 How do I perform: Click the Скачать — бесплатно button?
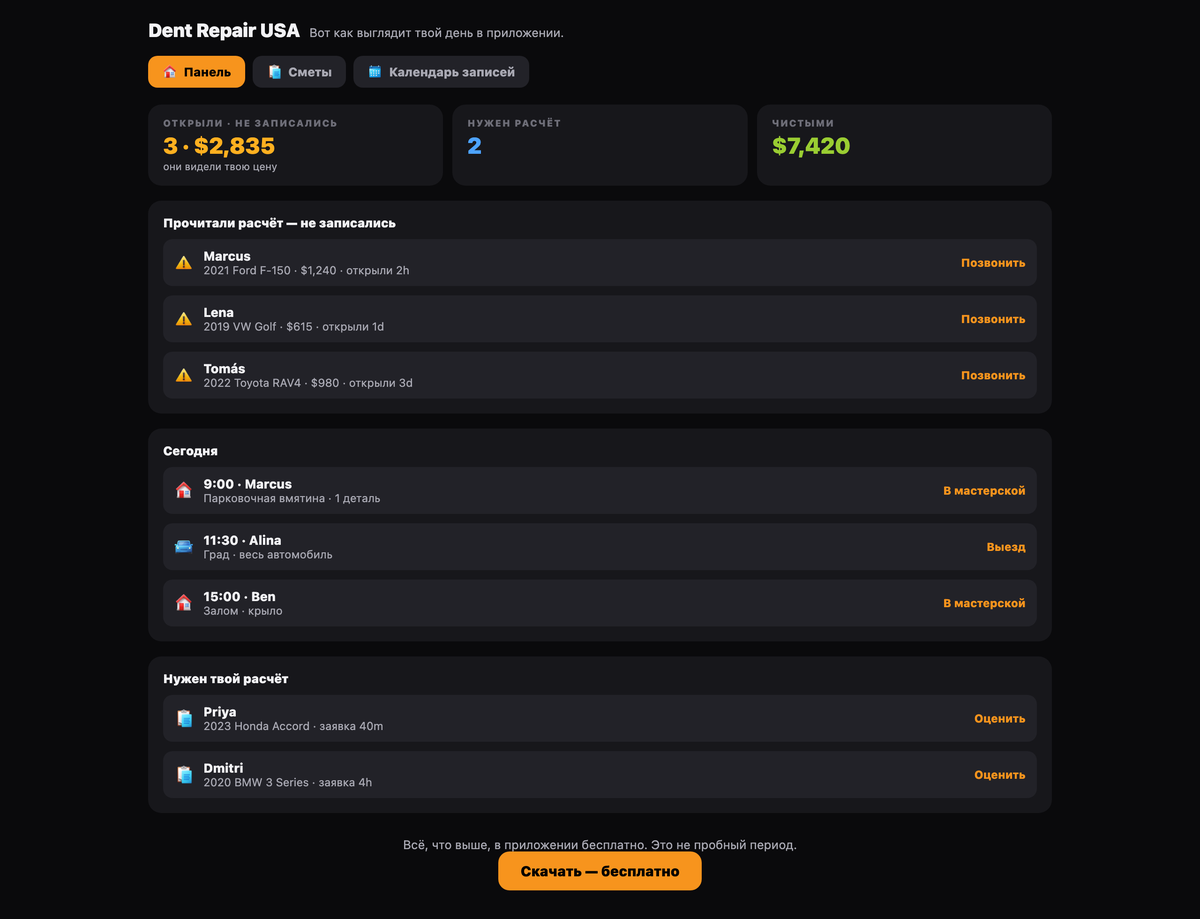click(600, 871)
